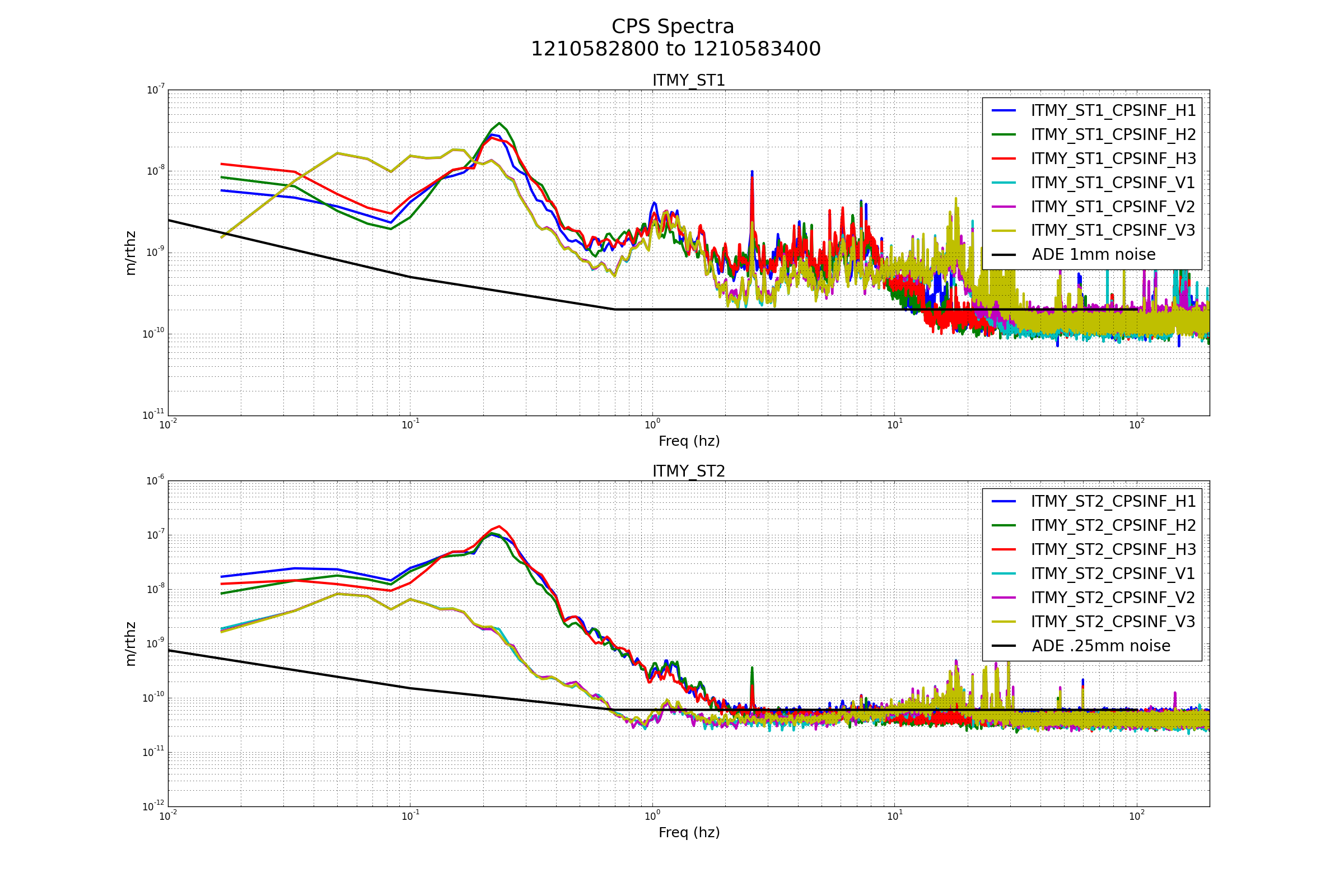Select the ITMY_ST1_CPSINF_H3 legend label

tap(1113, 158)
